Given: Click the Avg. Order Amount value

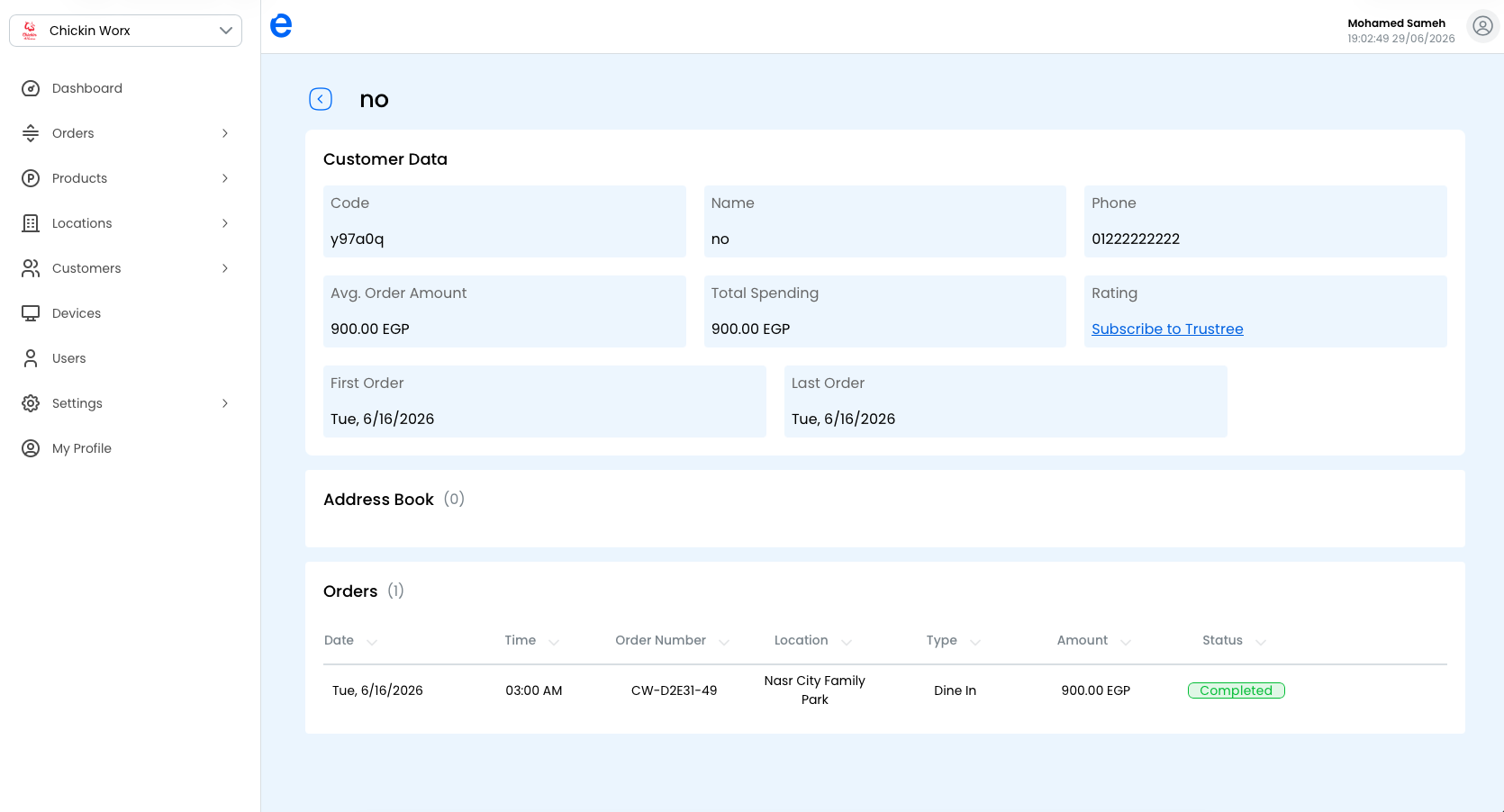Looking at the screenshot, I should click(369, 329).
